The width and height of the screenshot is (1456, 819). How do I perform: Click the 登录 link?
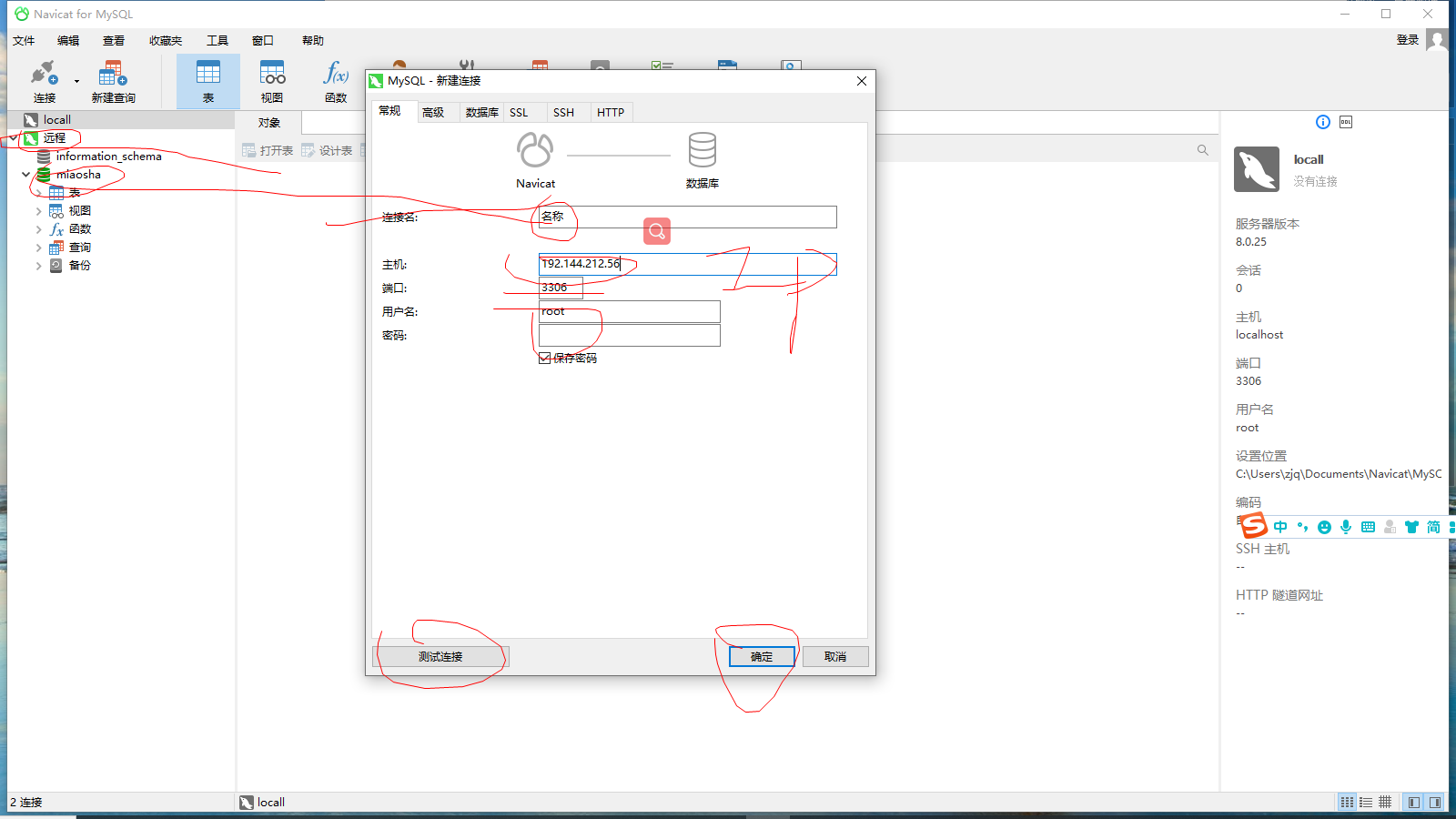tap(1408, 40)
